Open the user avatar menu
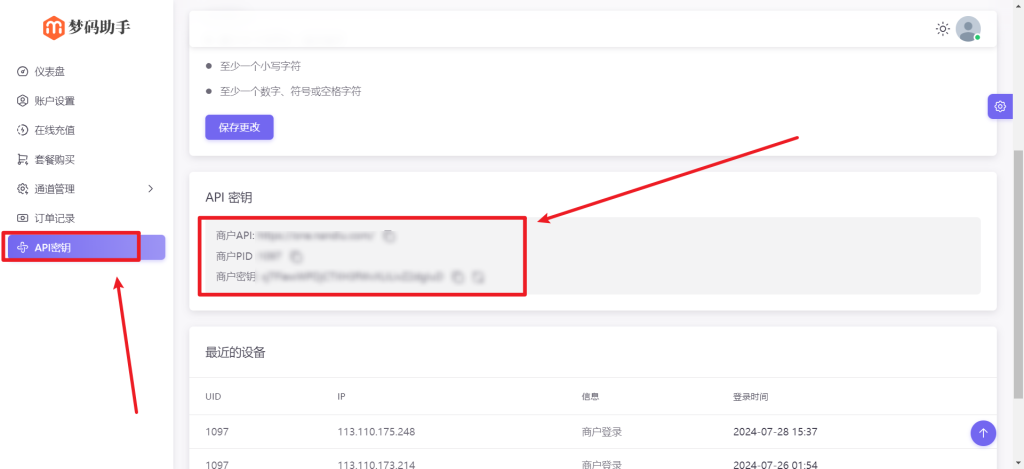Image resolution: width=1024 pixels, height=469 pixels. pos(967,29)
